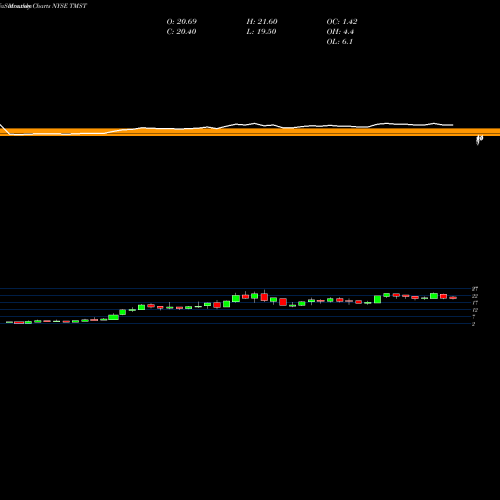Click the 27 price axis label
Viewport: 500px width, 500px height.
[475, 289]
